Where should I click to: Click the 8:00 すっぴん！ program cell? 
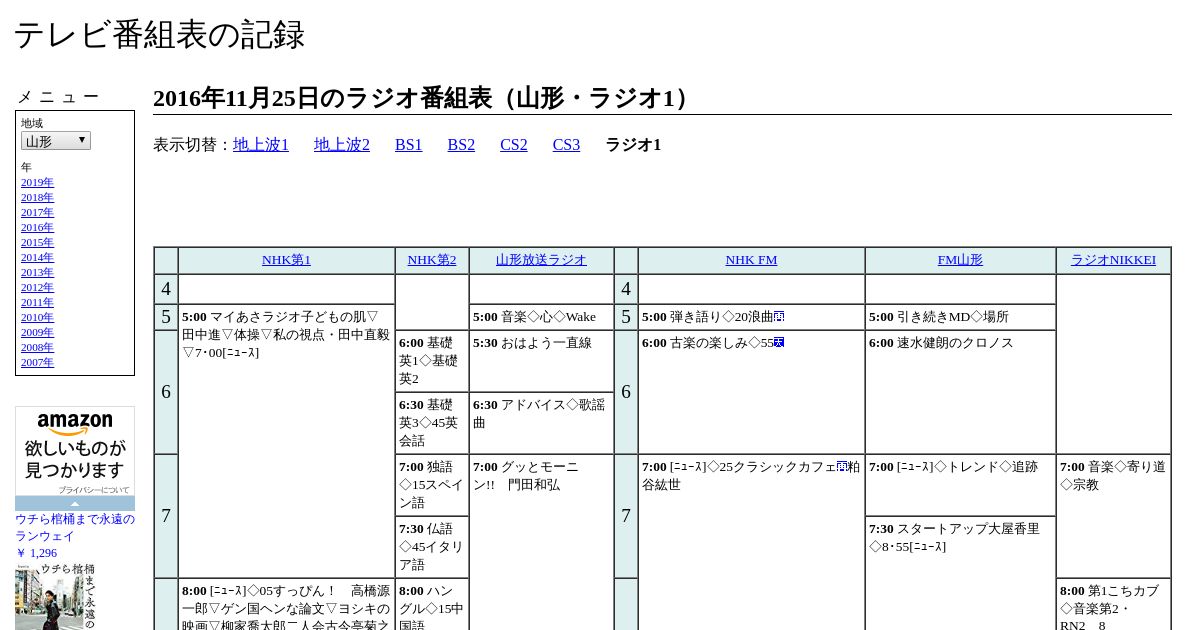[286, 604]
